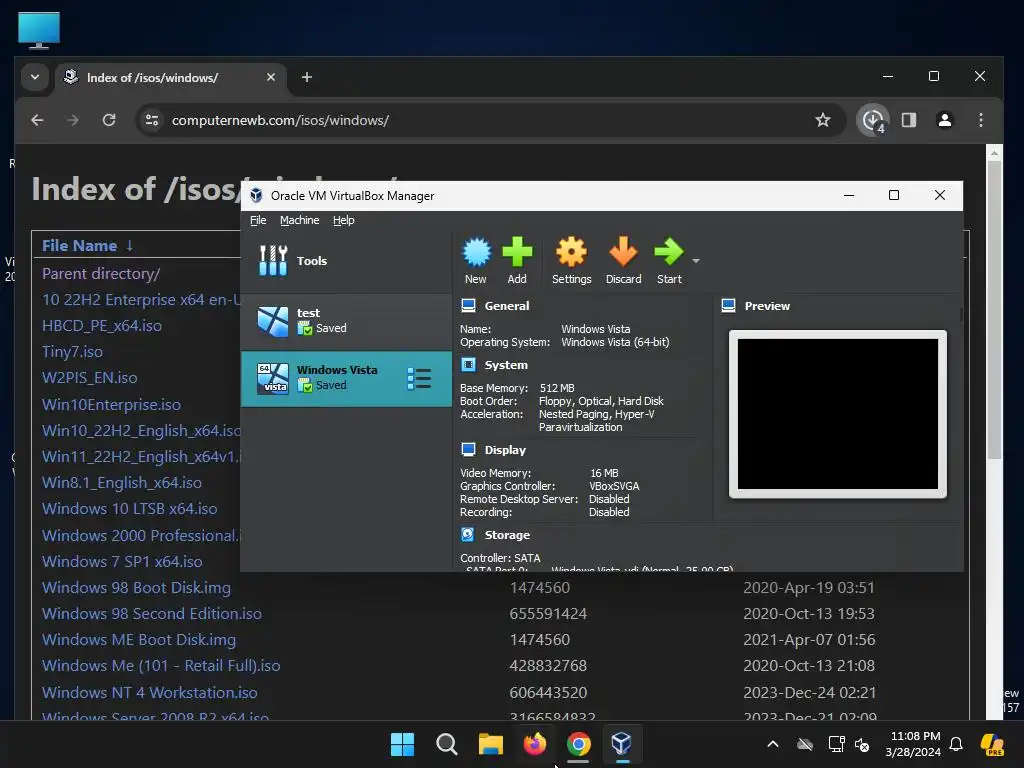This screenshot has width=1024, height=768.
Task: Open the notification bell
Action: pos(956,744)
